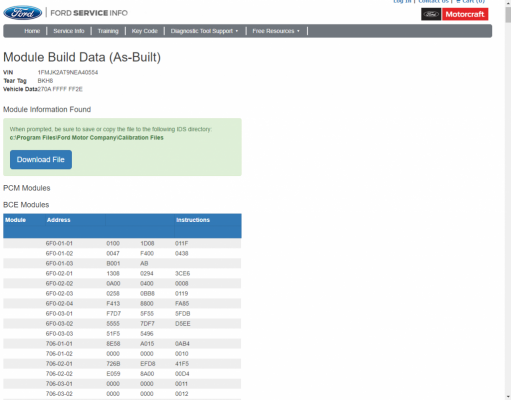Click the Module column header
Viewport: 511px width, 400px height.
(x=15, y=220)
